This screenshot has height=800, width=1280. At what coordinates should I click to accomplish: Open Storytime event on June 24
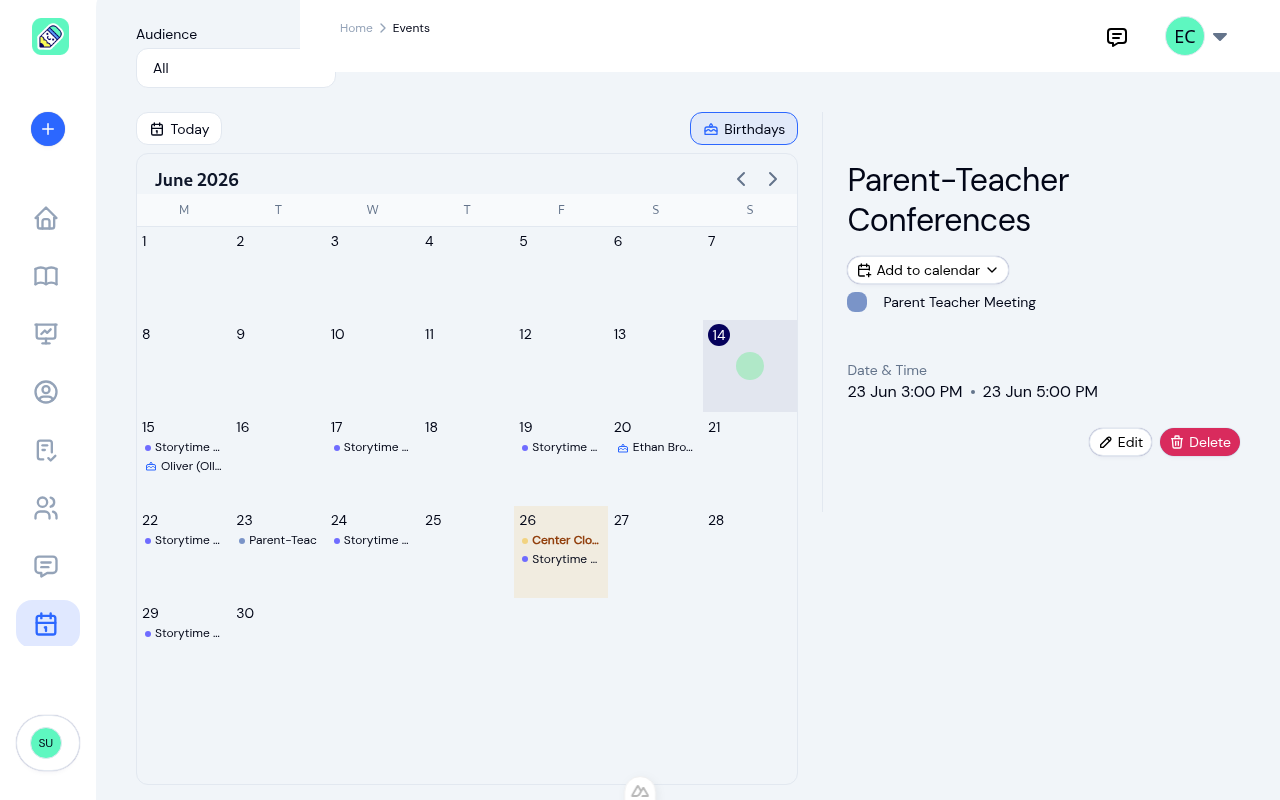[372, 540]
